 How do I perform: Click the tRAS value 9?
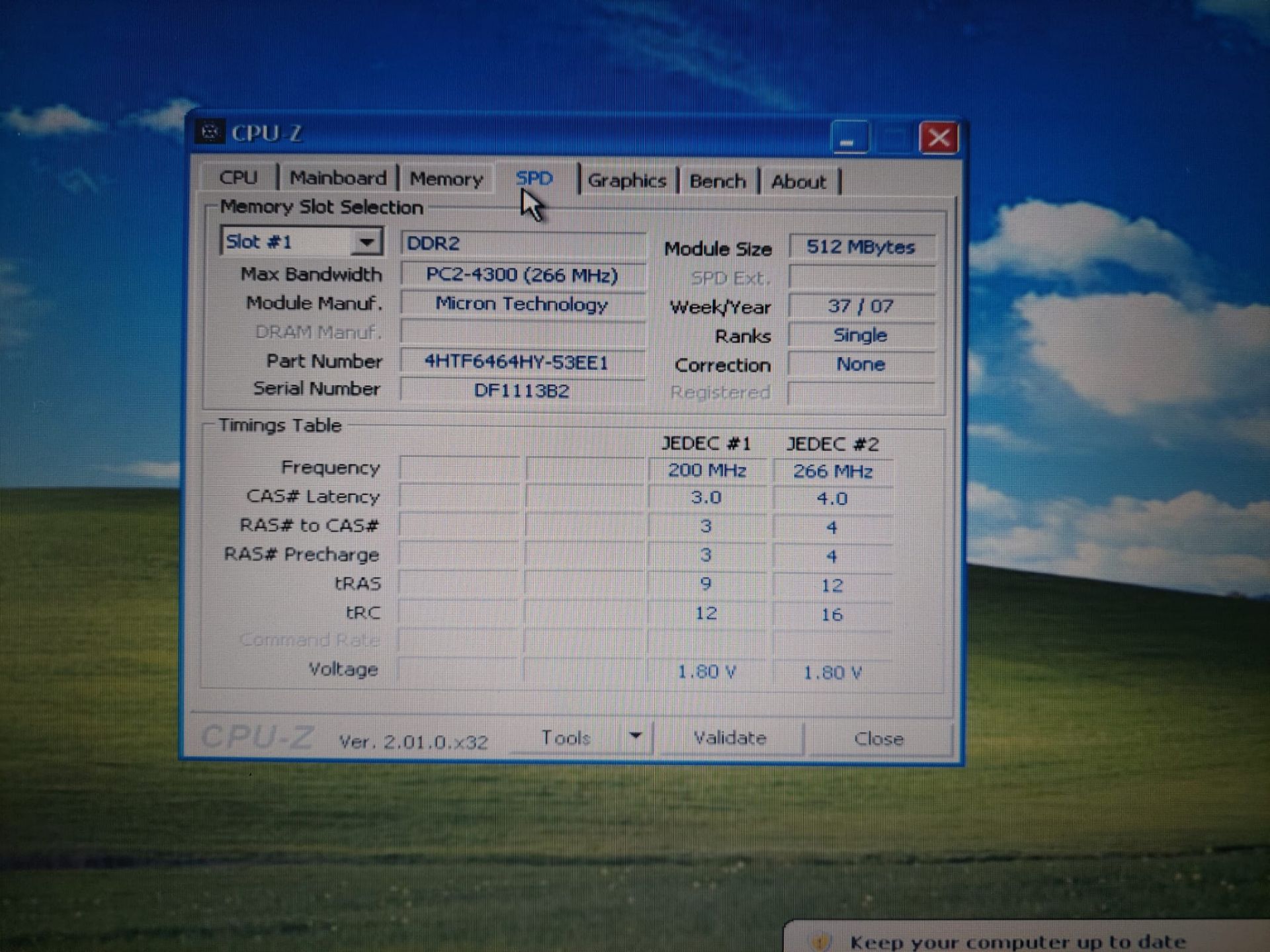click(x=707, y=584)
